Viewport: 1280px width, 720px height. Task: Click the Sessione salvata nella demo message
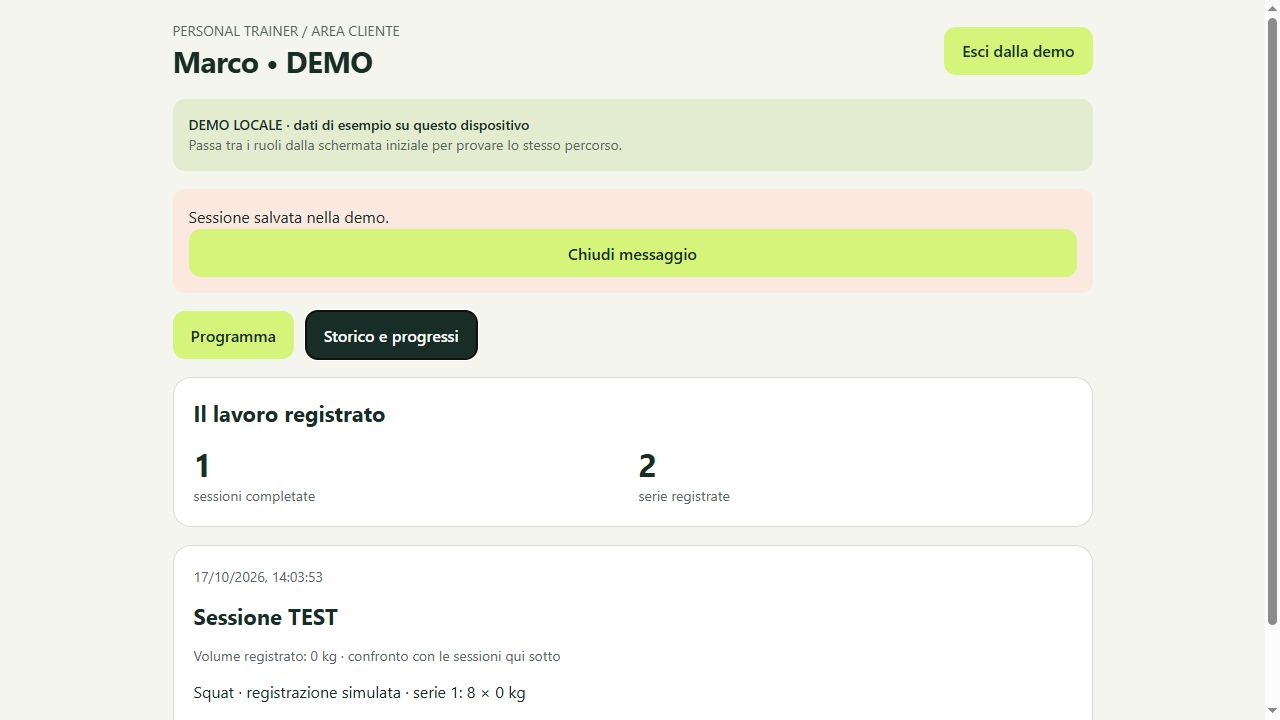pos(289,217)
